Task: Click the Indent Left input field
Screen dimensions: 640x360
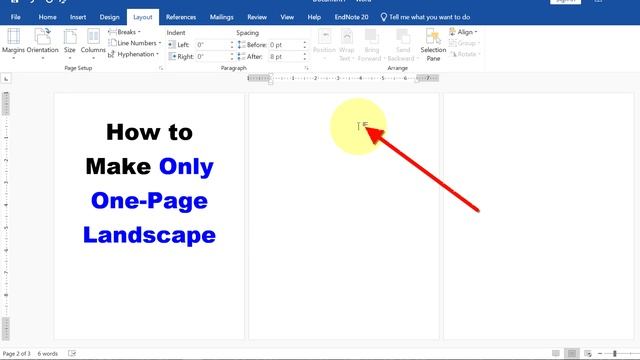Action: (x=212, y=45)
